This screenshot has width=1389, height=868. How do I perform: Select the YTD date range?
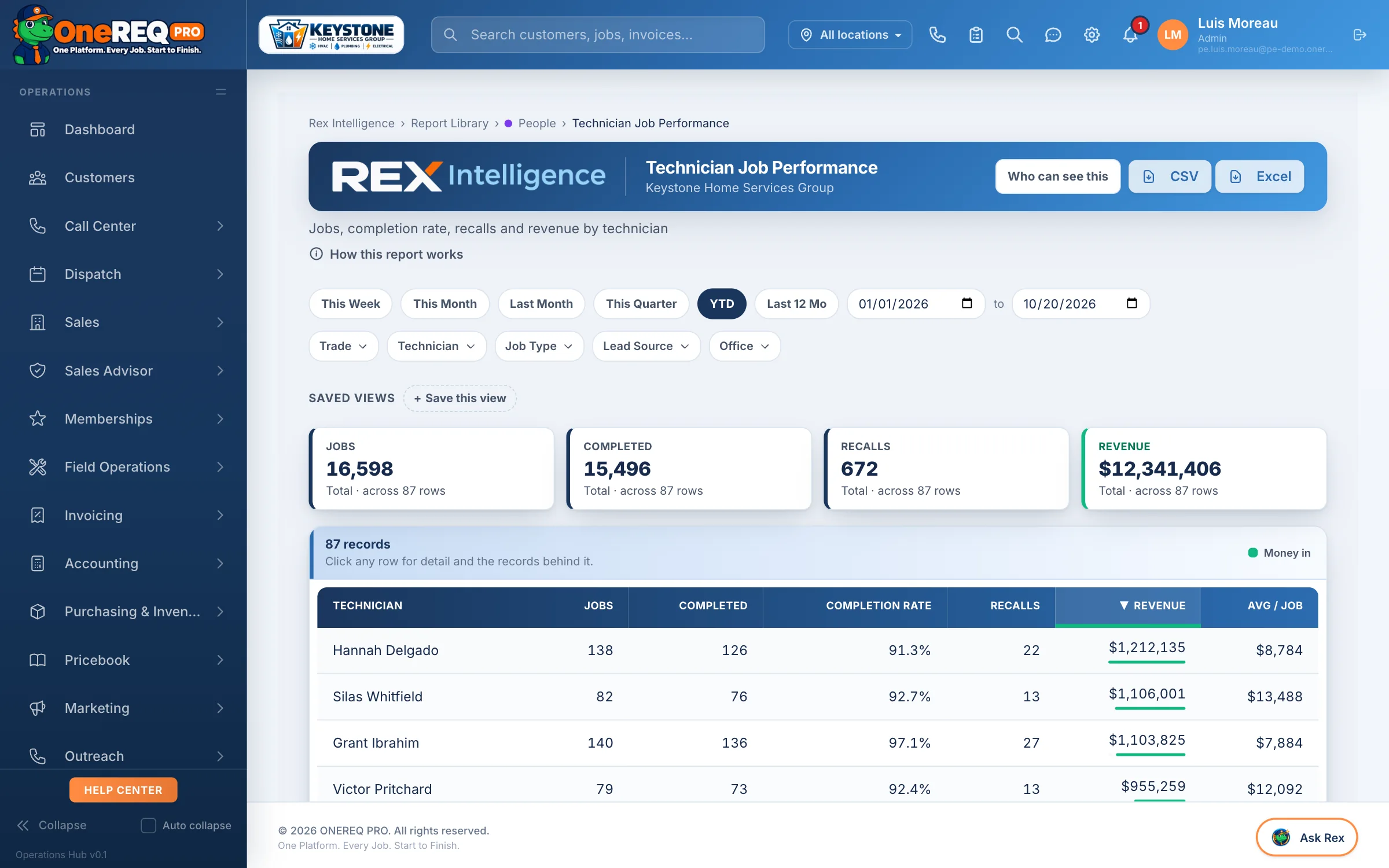[x=722, y=304]
